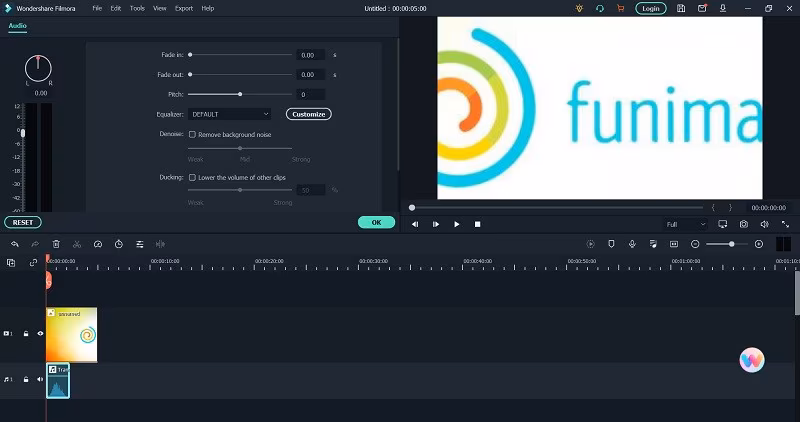Open the File menu
Viewport: 800px width, 422px height.
[x=97, y=8]
